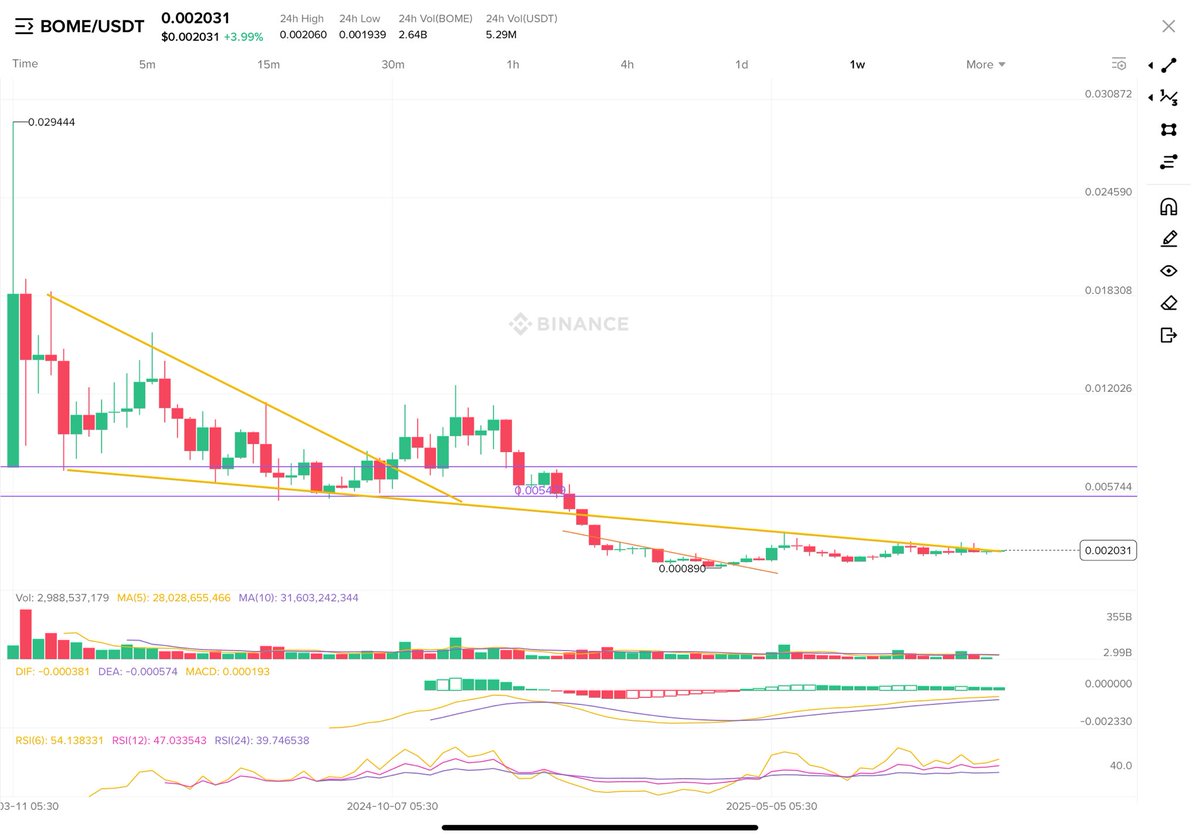Select the 1d timeframe

click(742, 64)
